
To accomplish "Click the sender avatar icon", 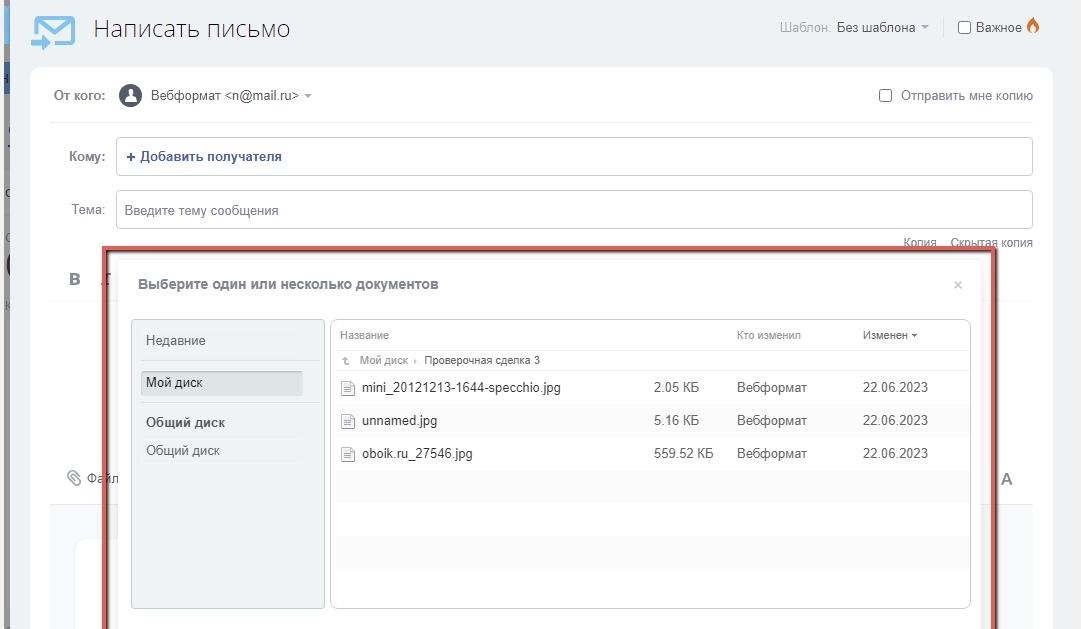I will pos(130,96).
